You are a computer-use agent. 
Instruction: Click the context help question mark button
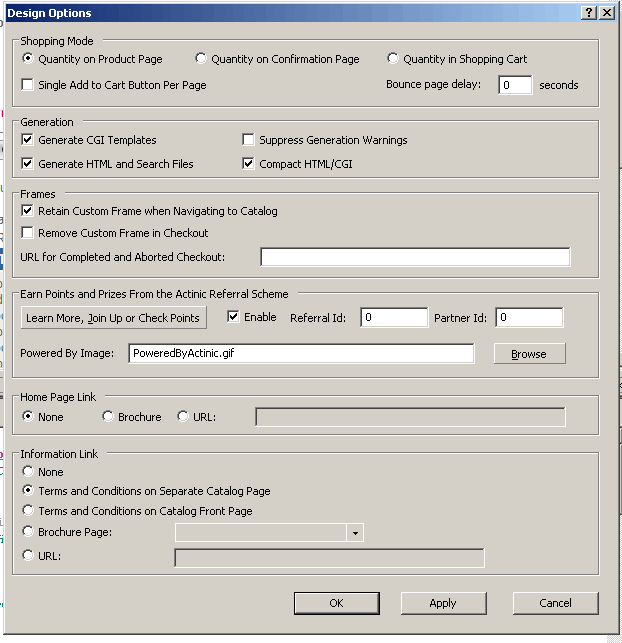[589, 12]
